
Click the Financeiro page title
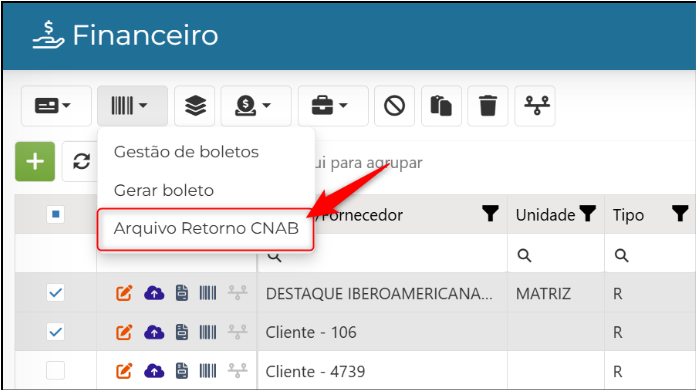pyautogui.click(x=145, y=35)
